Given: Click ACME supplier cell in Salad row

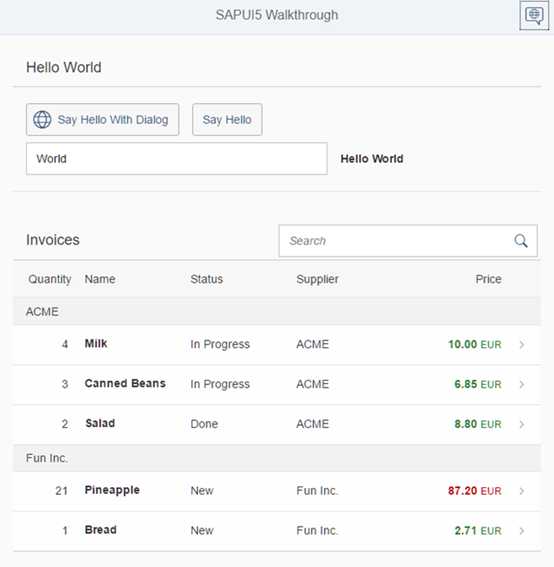Looking at the screenshot, I should (312, 424).
